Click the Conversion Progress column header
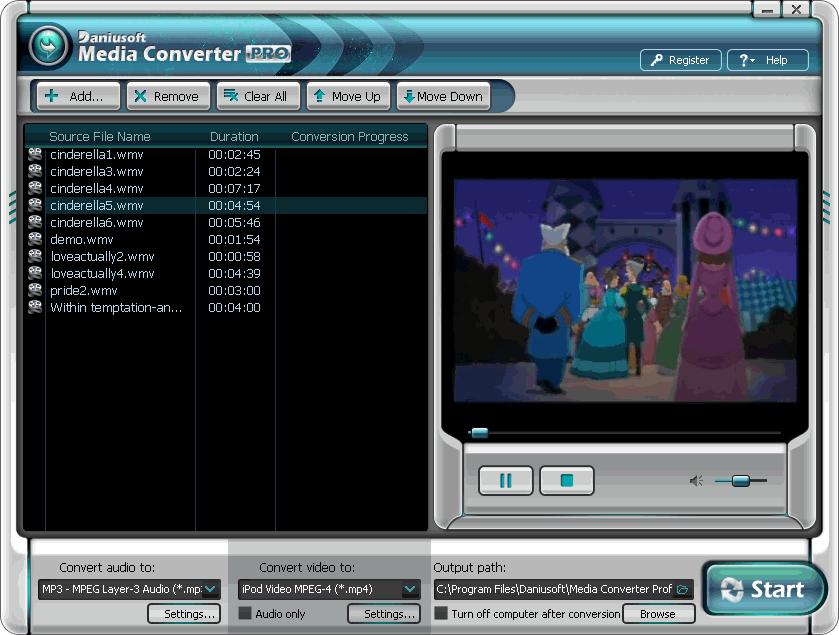Viewport: 839px width, 635px height. click(x=349, y=136)
